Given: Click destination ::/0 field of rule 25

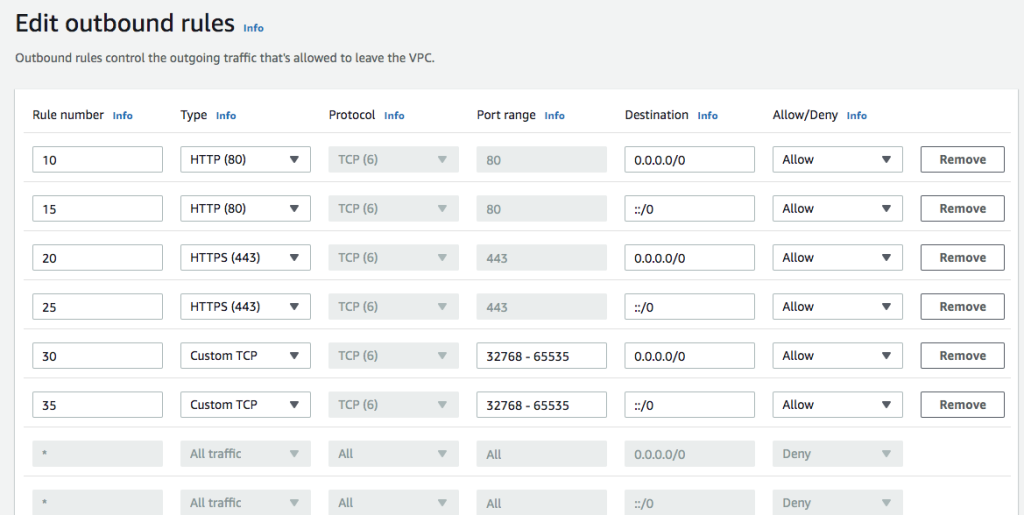Looking at the screenshot, I should click(689, 306).
